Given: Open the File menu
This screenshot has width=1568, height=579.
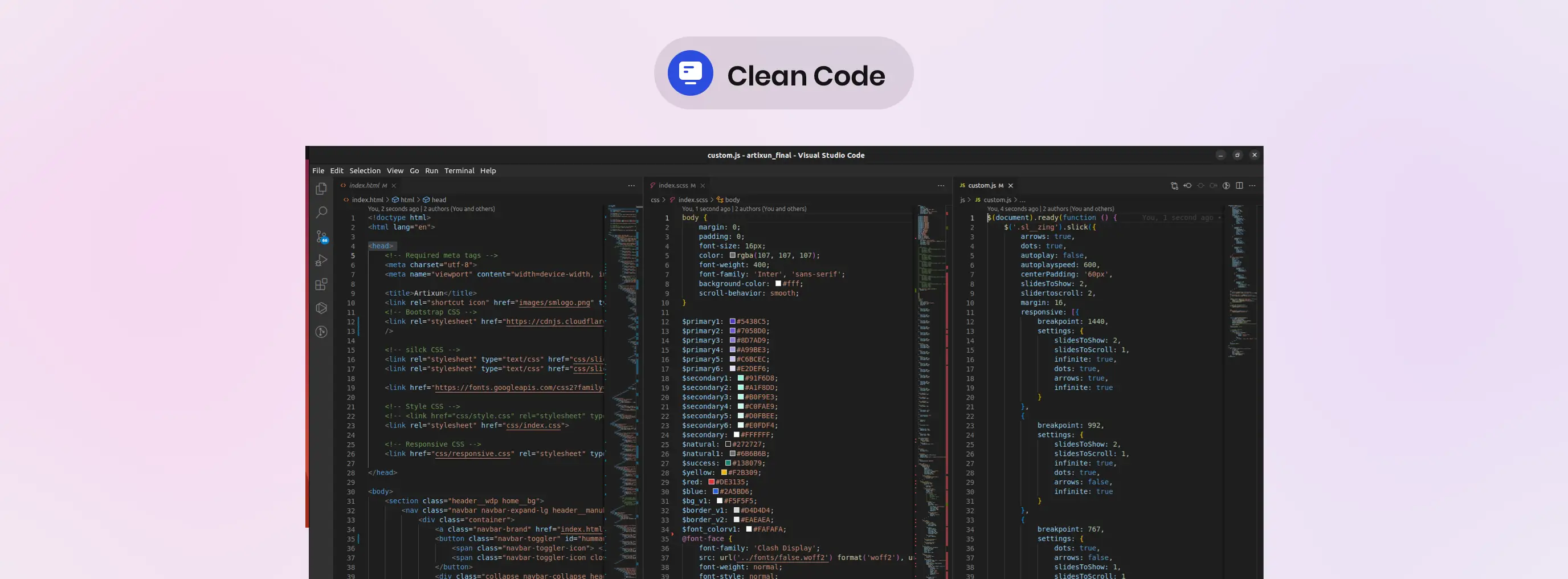Looking at the screenshot, I should [318, 171].
